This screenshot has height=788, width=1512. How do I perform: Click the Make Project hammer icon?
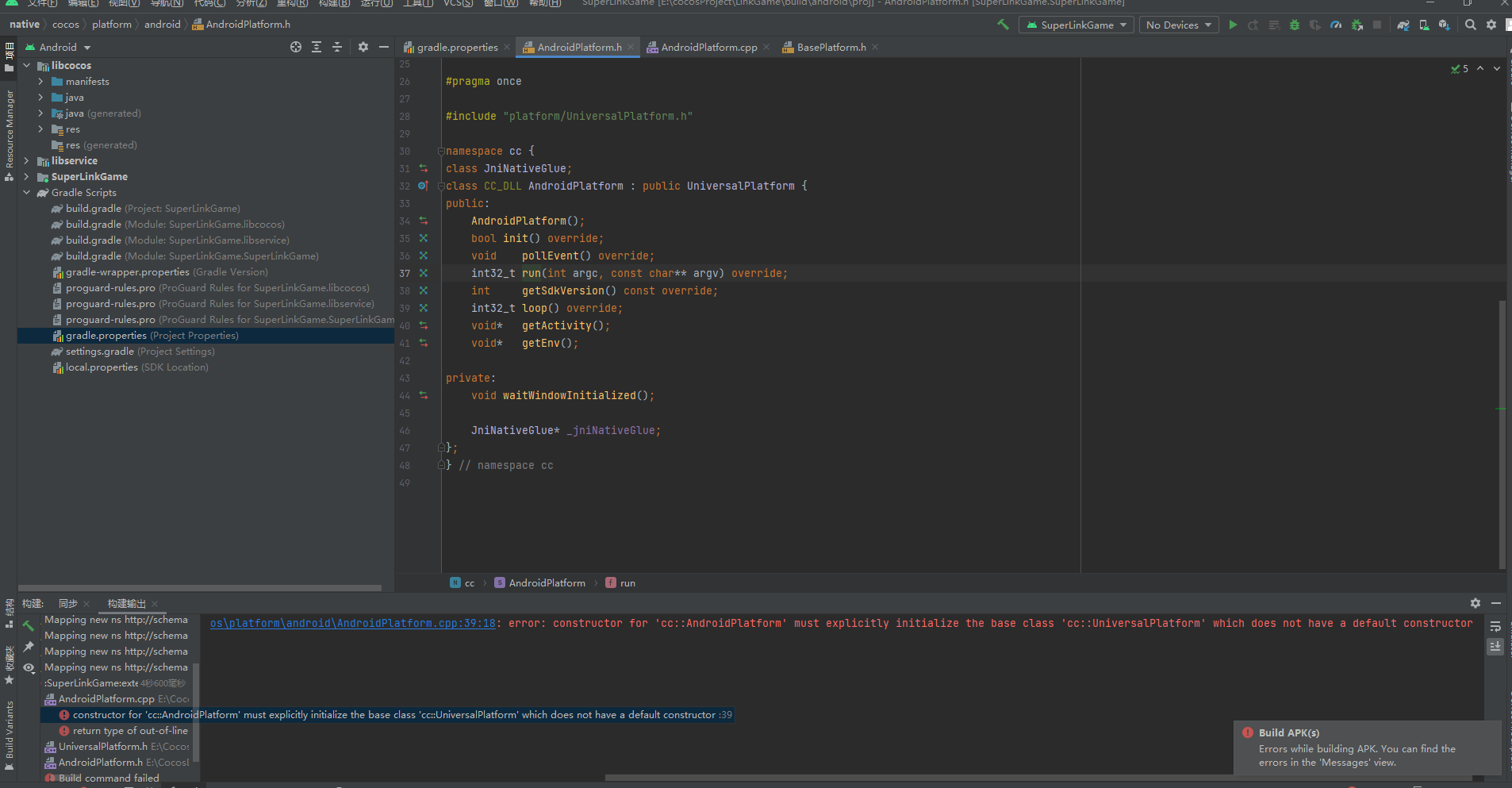[x=1003, y=25]
